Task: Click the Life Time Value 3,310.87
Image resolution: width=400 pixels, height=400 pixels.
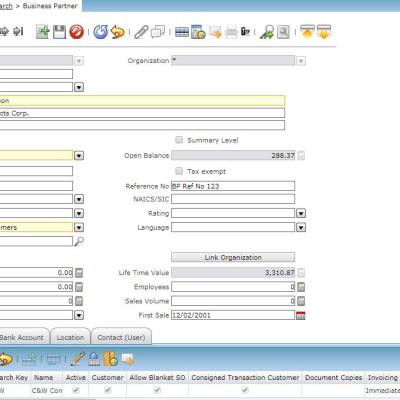Action: pyautogui.click(x=280, y=273)
